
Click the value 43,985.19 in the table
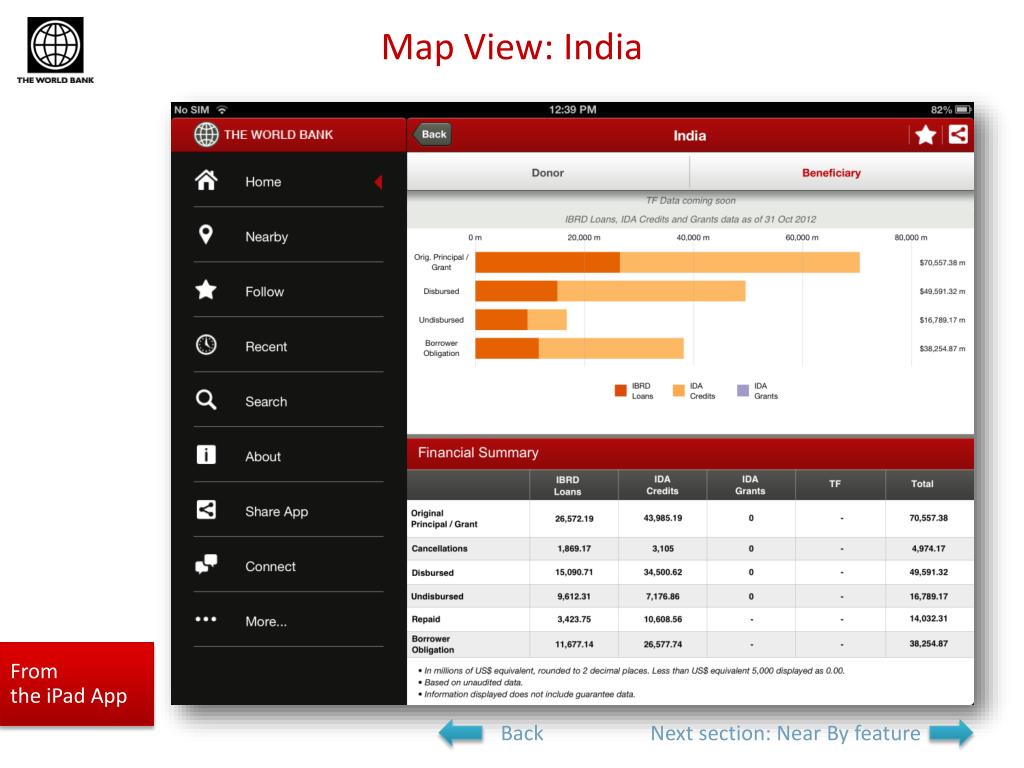(x=663, y=518)
